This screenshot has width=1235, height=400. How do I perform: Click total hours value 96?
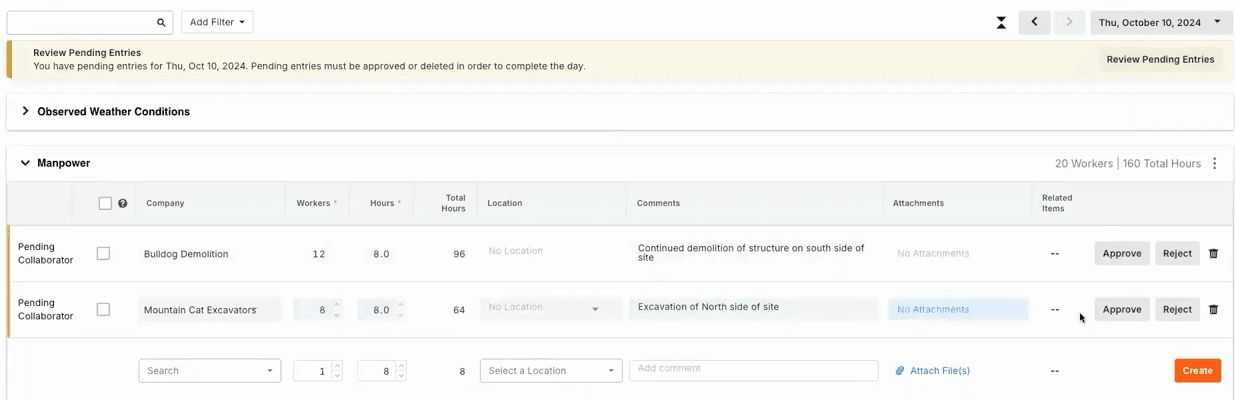(459, 254)
